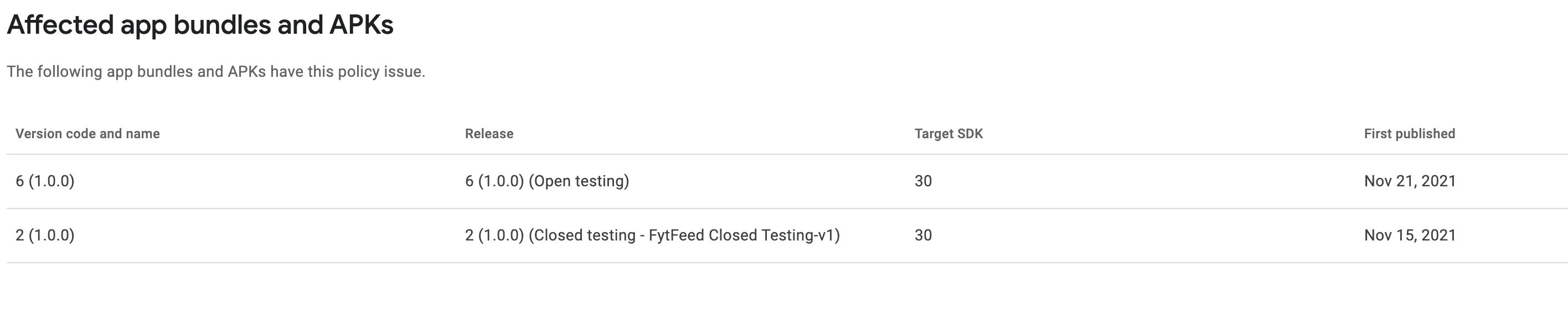Click the "Version code and name" column header

pos(87,134)
